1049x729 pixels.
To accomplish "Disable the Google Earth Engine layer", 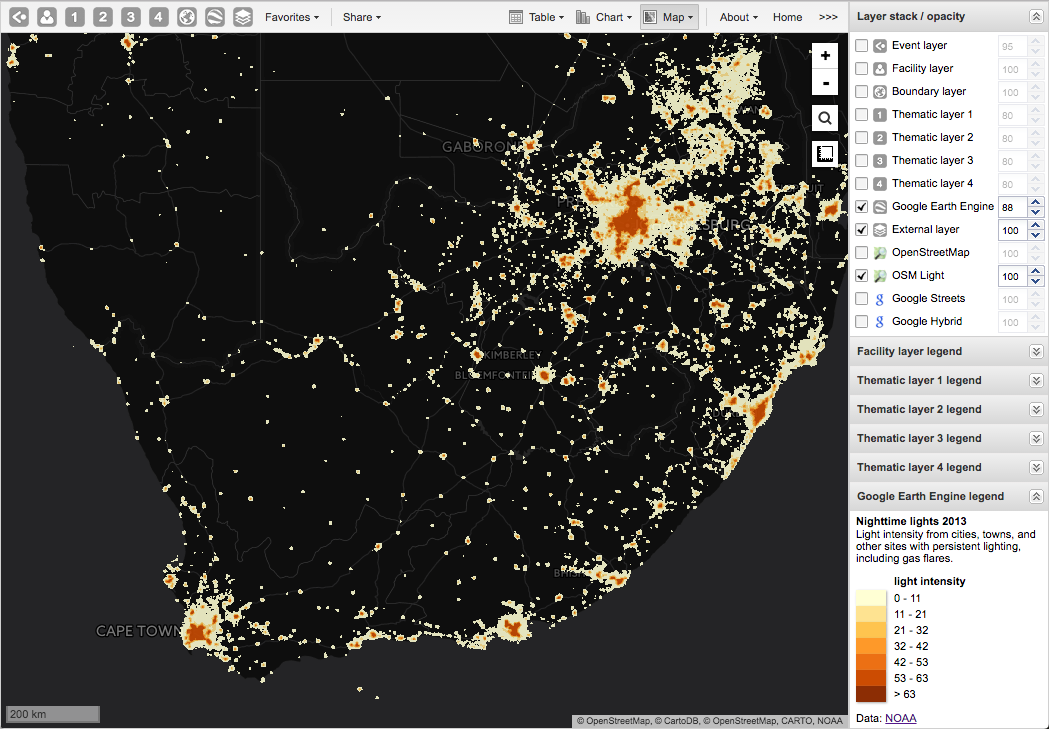I will click(861, 207).
